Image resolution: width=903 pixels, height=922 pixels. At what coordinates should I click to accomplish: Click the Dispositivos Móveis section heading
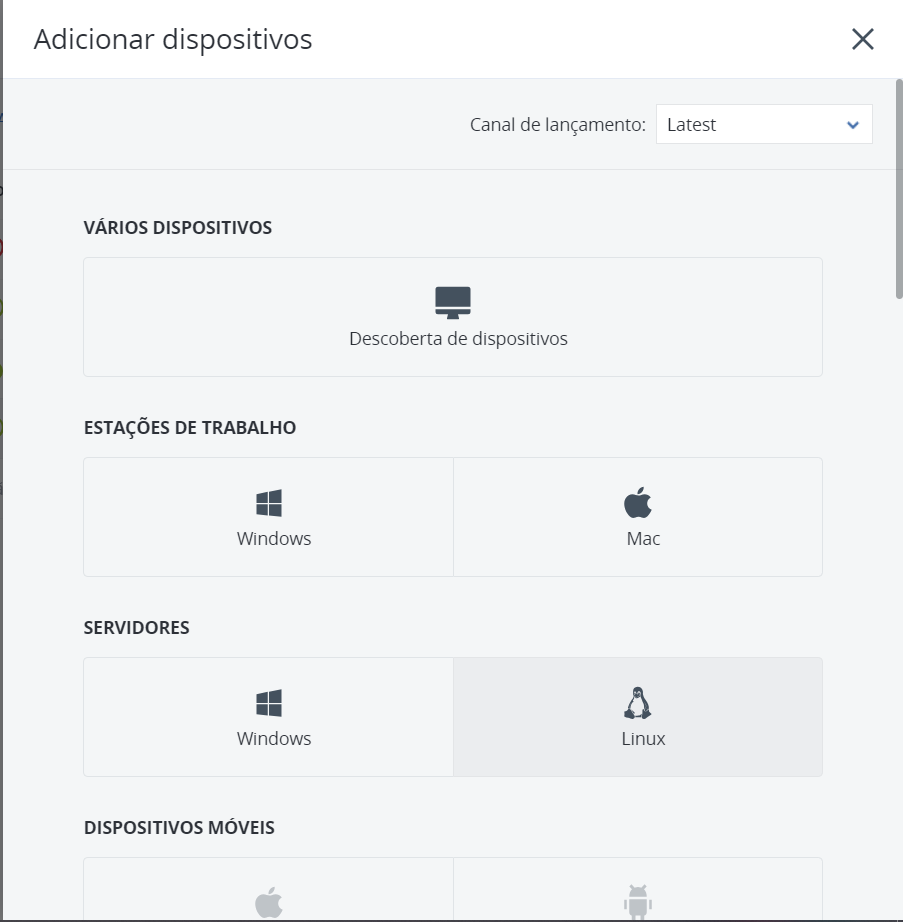(179, 827)
